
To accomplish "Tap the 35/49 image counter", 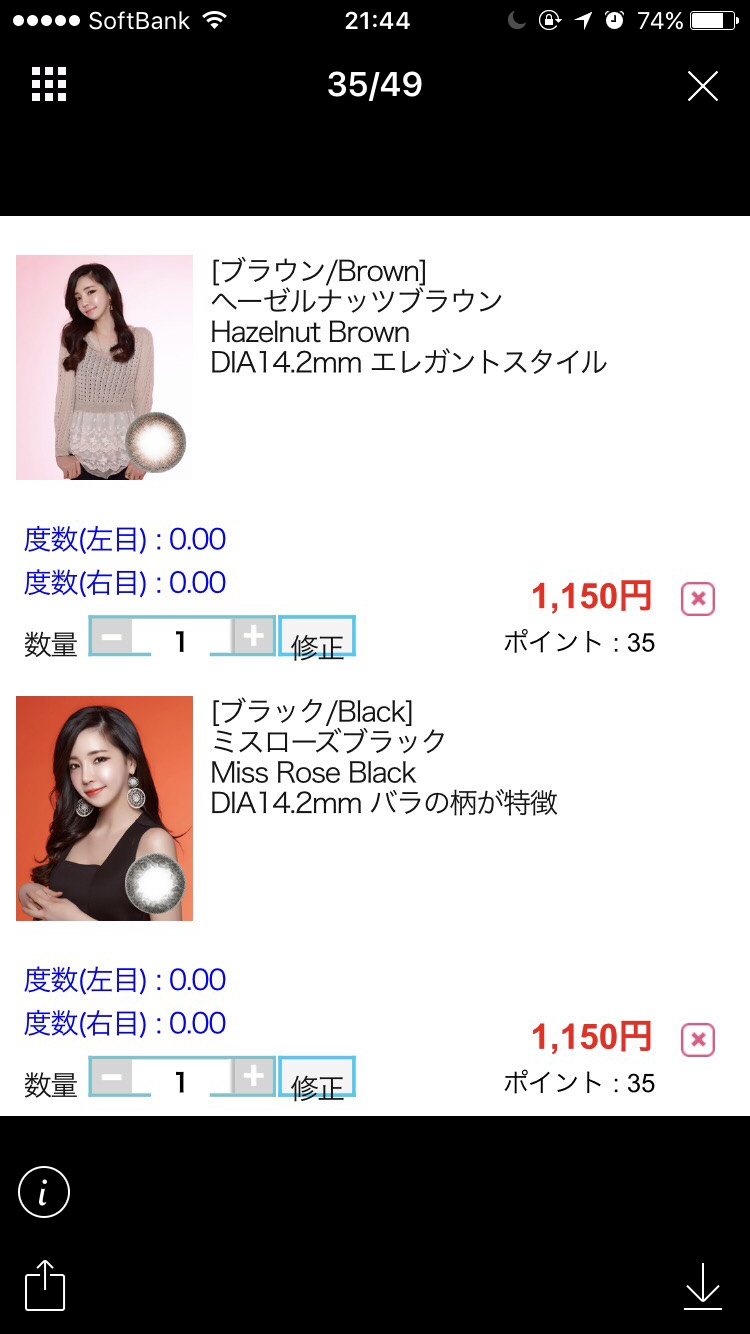I will coord(375,85).
